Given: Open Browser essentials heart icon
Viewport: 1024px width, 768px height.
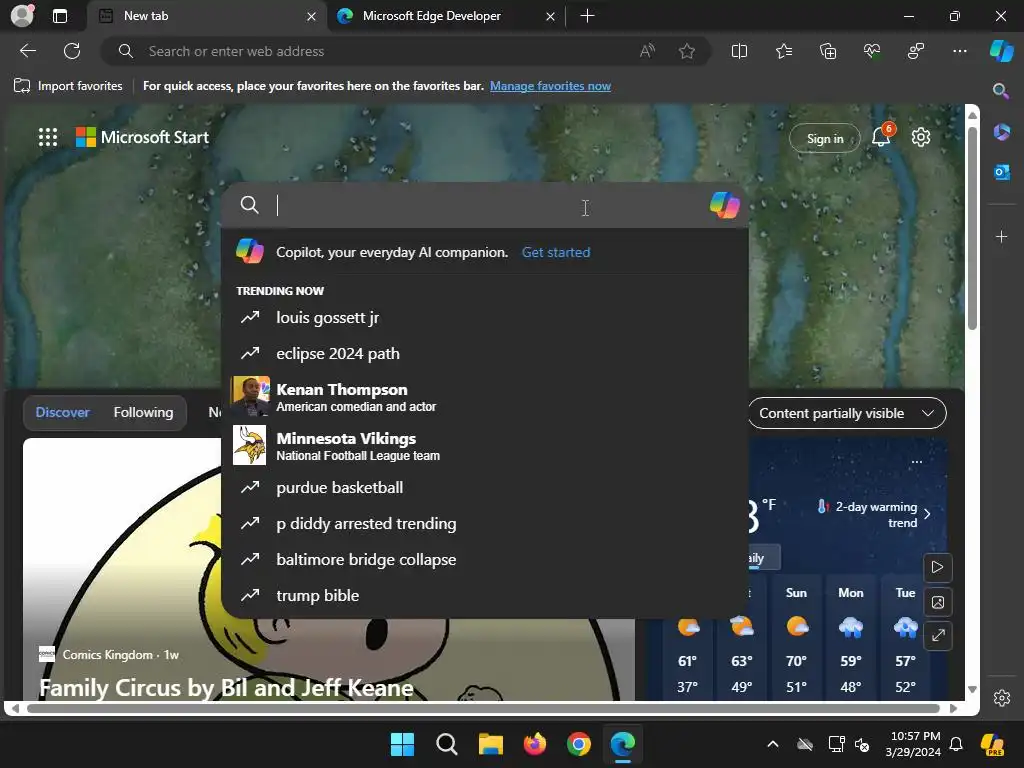Looking at the screenshot, I should pos(872,51).
